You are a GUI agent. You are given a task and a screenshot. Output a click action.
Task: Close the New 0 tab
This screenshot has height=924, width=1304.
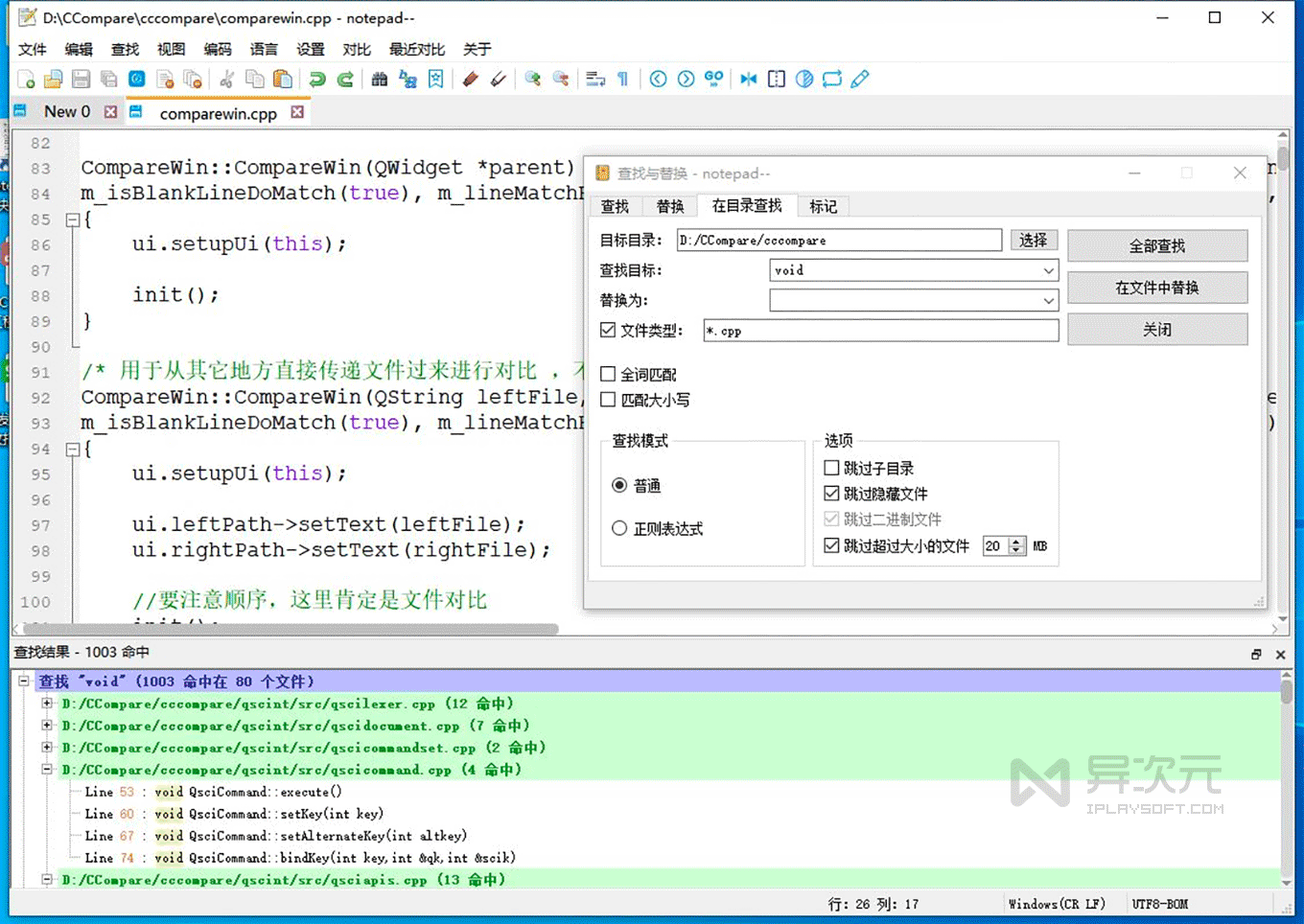pyautogui.click(x=111, y=112)
